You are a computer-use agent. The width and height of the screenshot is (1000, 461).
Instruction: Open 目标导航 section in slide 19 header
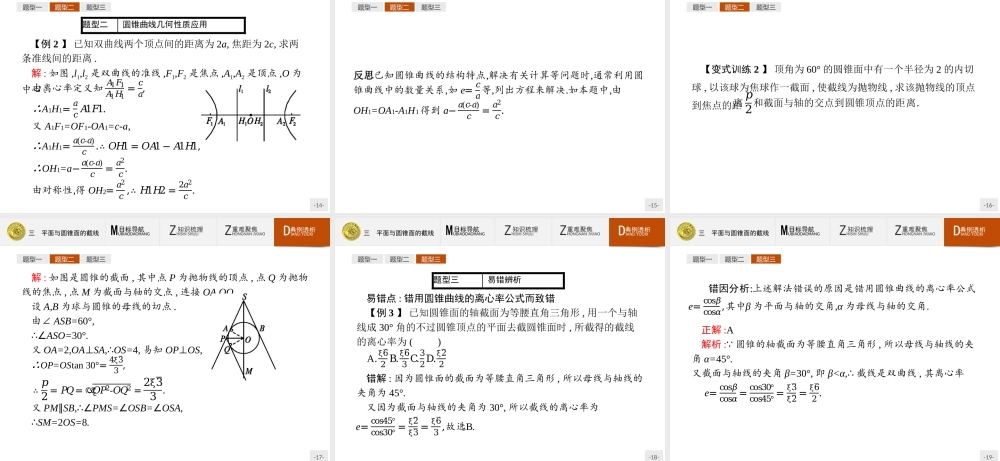[802, 231]
